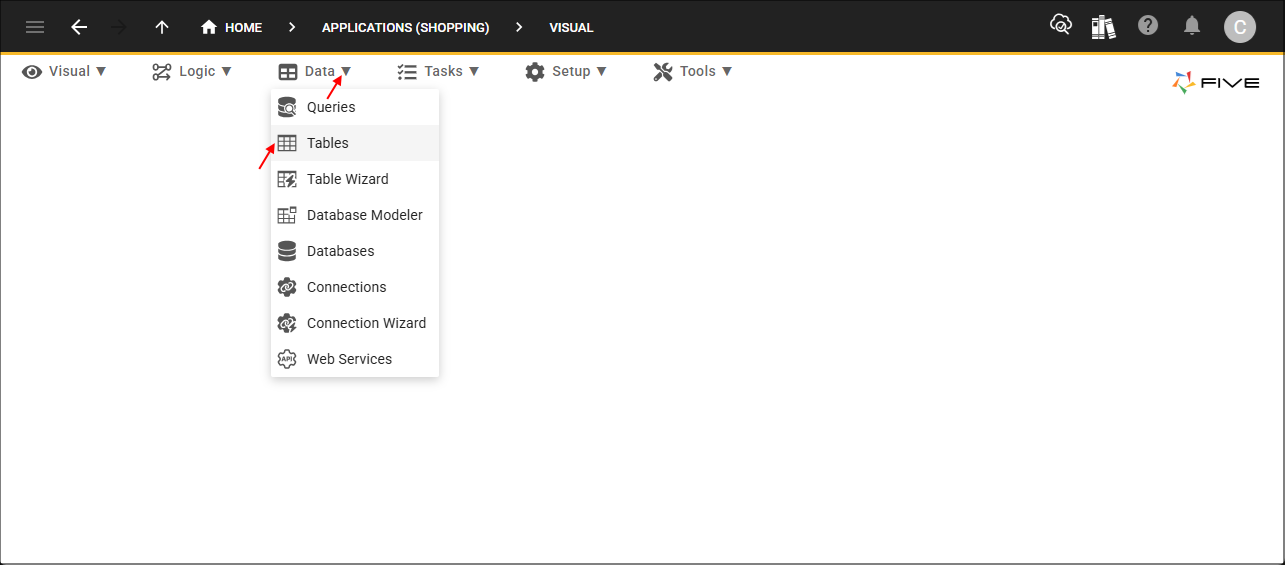Select Connection Wizard menu item
The image size is (1285, 565).
point(366,323)
